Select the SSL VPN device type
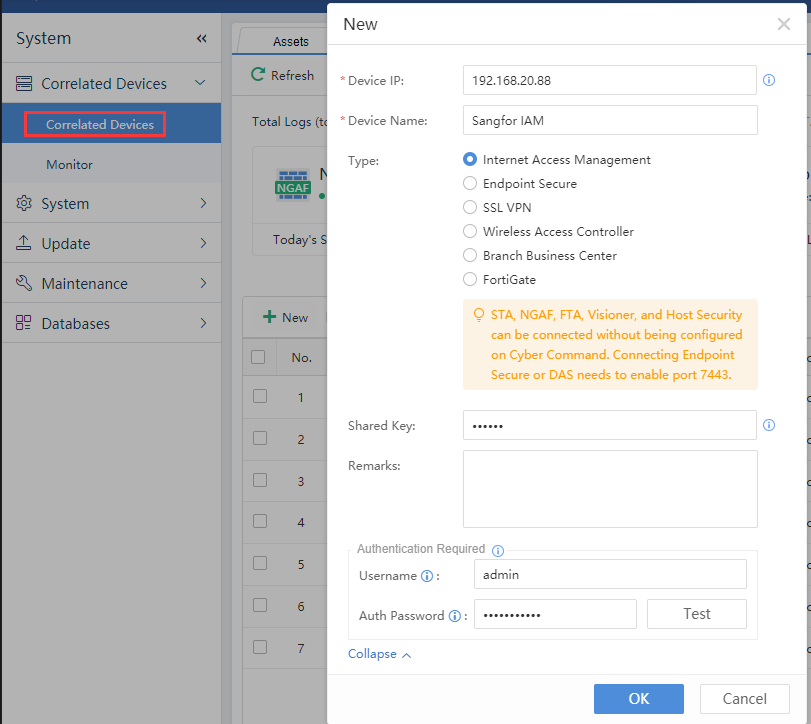 (470, 208)
